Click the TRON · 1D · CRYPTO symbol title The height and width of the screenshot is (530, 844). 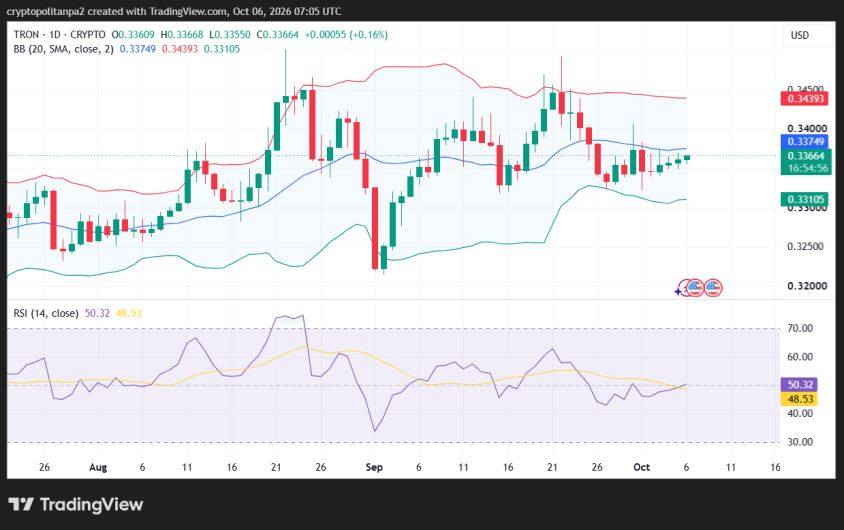click(60, 34)
